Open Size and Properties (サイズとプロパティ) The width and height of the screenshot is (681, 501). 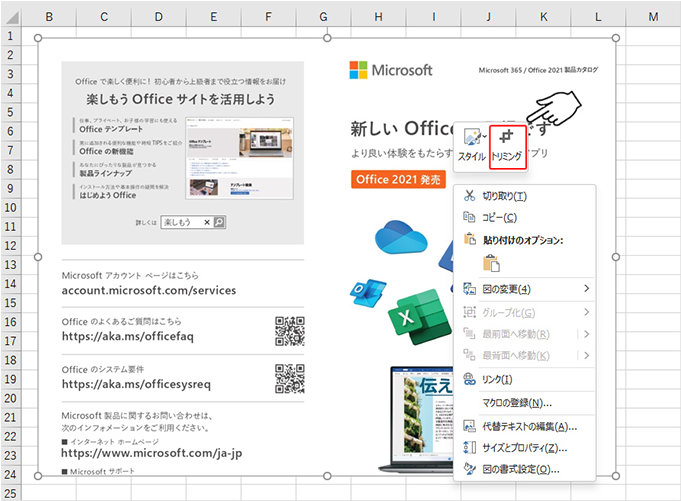tap(524, 448)
